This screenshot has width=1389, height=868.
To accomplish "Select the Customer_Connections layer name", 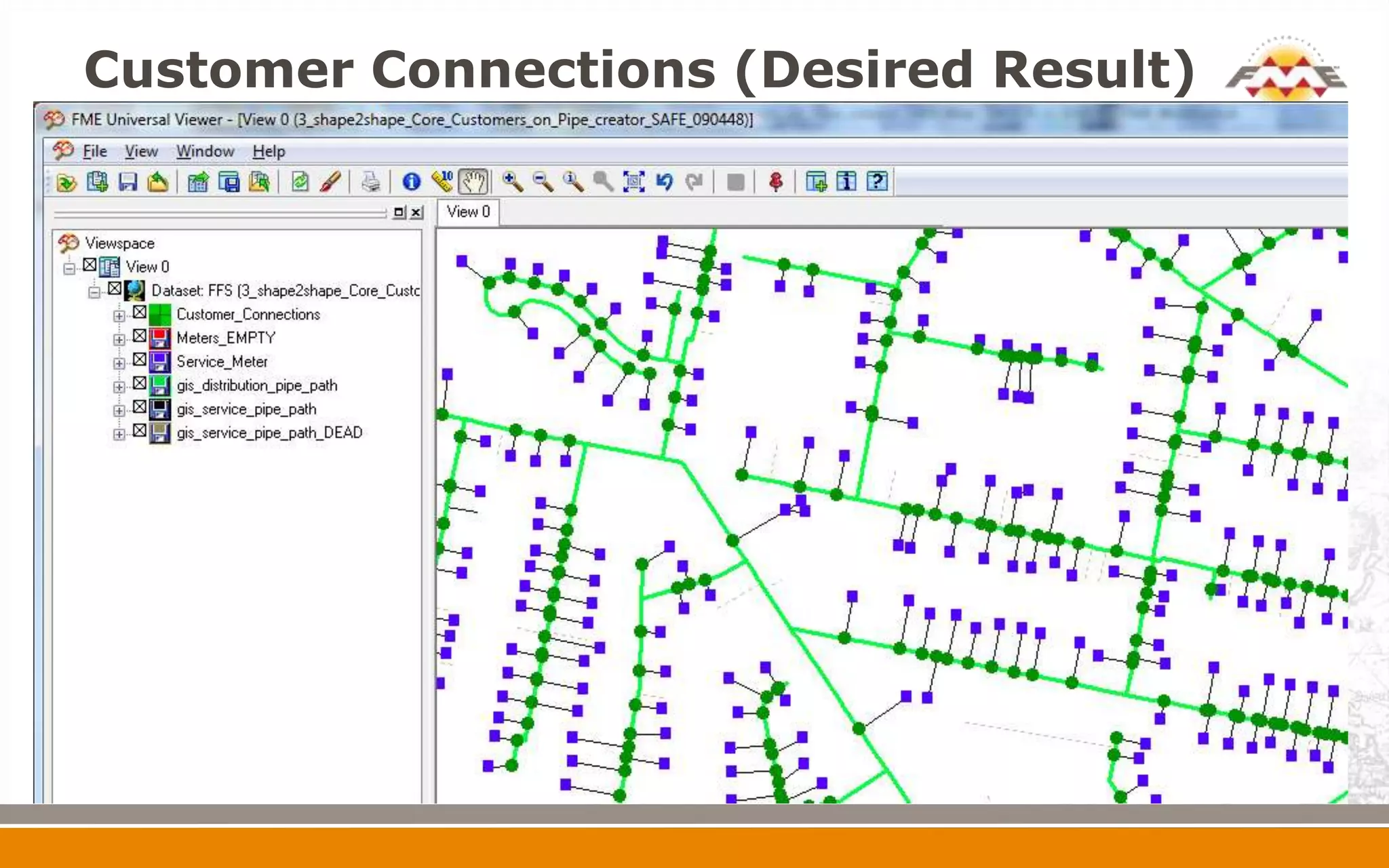I will [x=248, y=315].
